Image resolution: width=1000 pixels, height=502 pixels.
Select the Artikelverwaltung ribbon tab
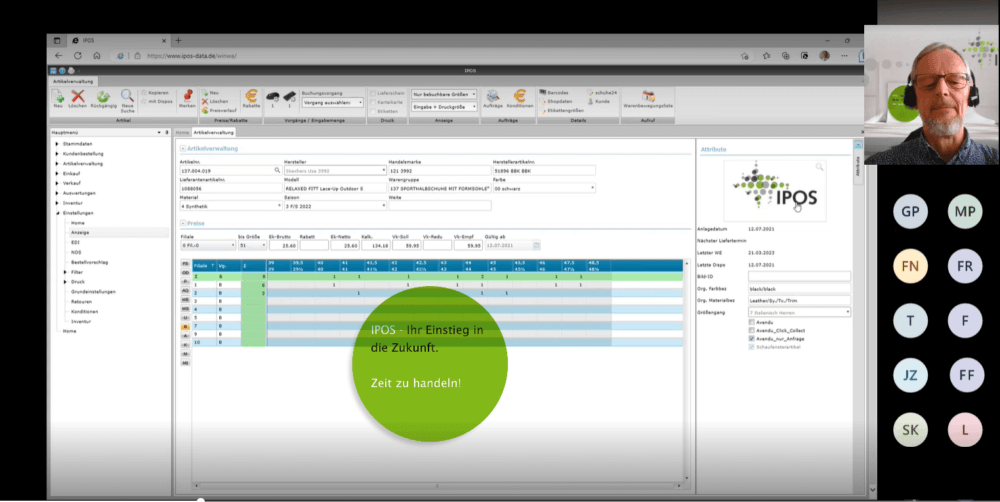[73, 82]
